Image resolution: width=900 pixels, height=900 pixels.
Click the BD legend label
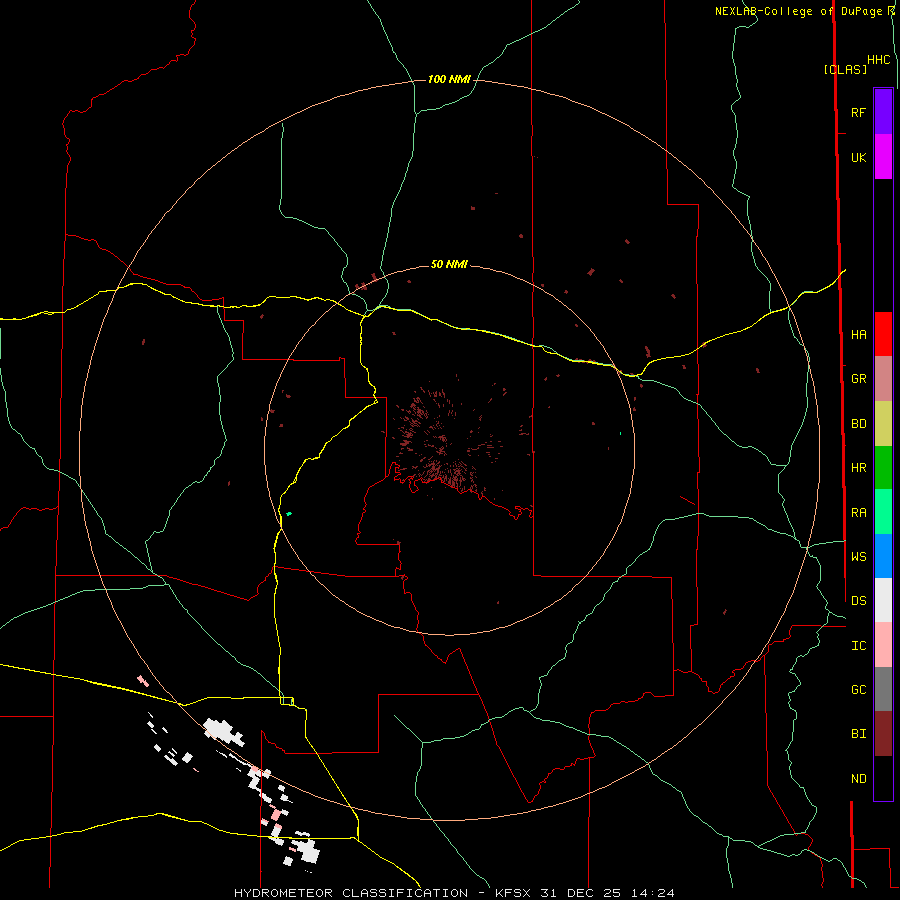coord(858,424)
